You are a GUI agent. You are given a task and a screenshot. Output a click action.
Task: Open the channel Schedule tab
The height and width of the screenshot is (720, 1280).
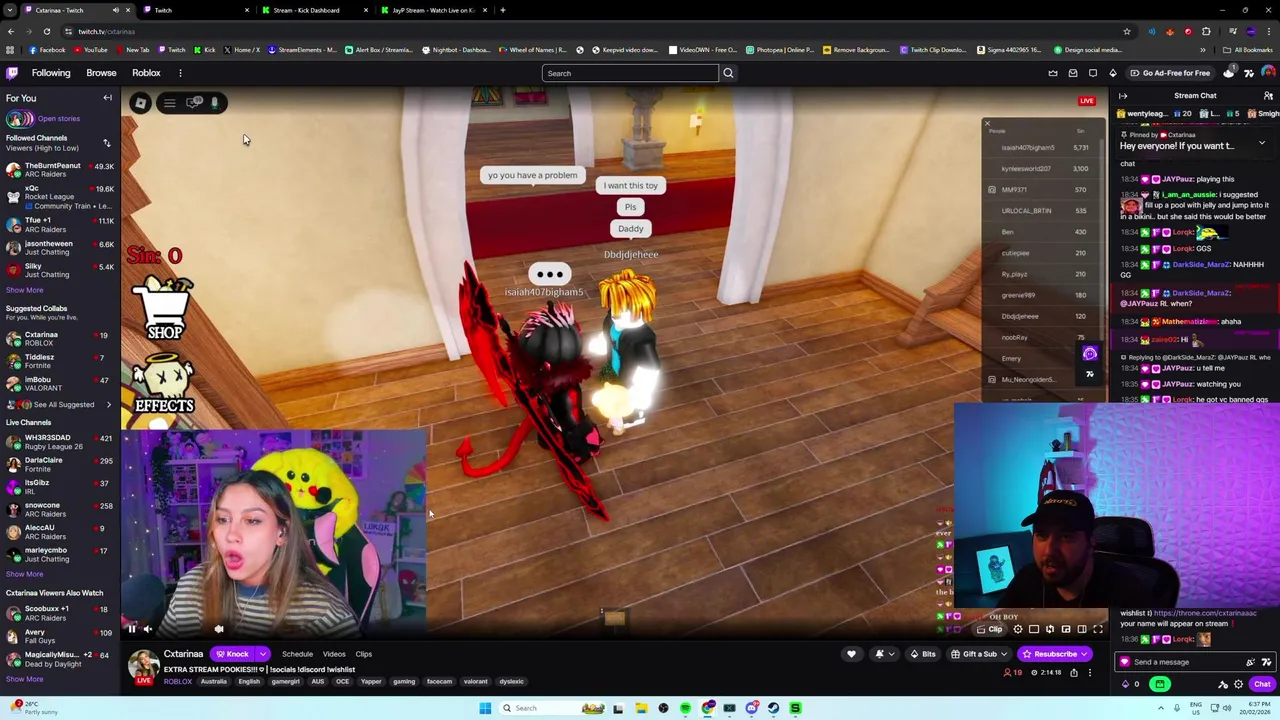click(297, 654)
